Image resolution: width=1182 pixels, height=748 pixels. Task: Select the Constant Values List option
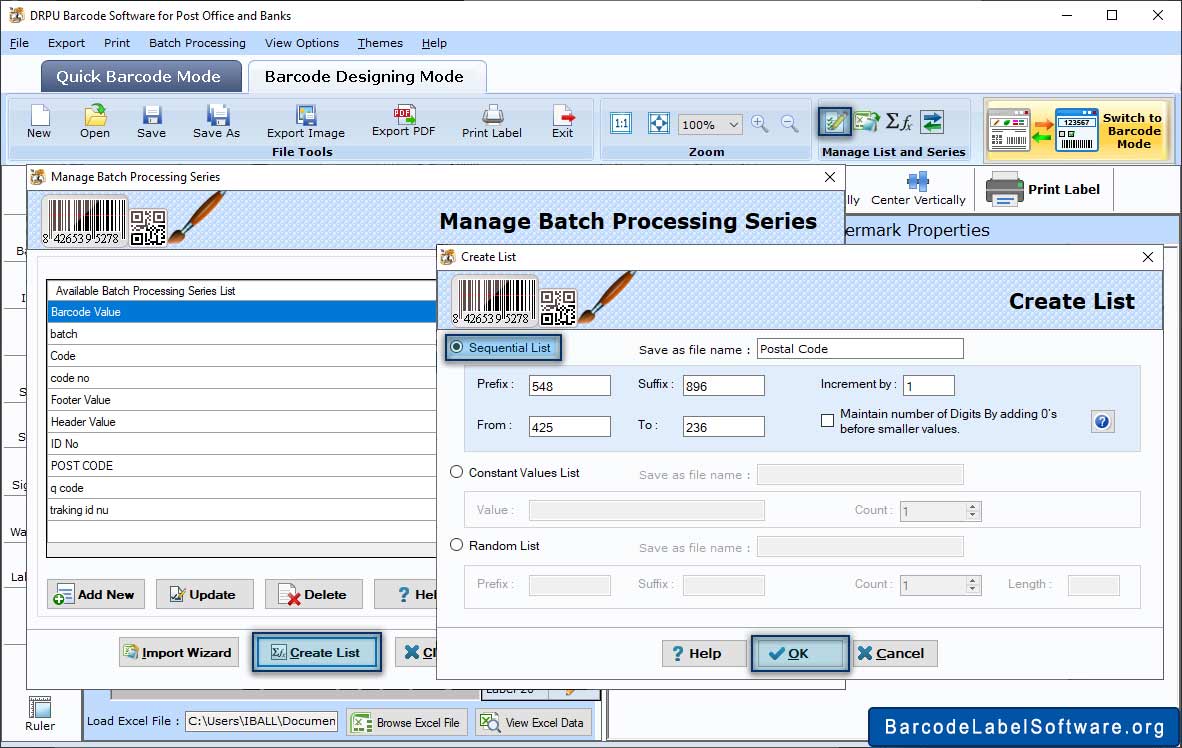pyautogui.click(x=457, y=472)
